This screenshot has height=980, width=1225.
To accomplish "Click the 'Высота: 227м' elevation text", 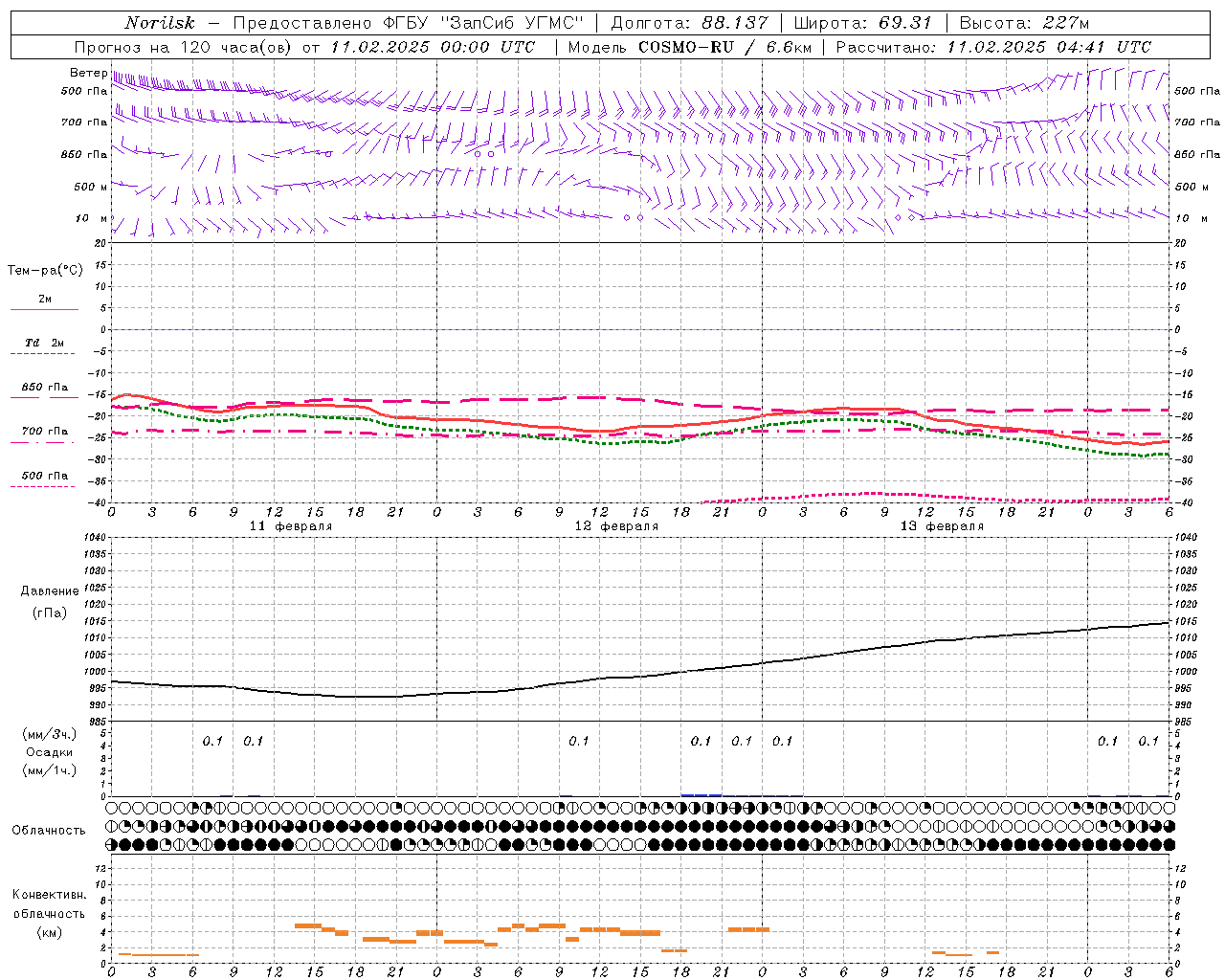I will (x=1024, y=23).
